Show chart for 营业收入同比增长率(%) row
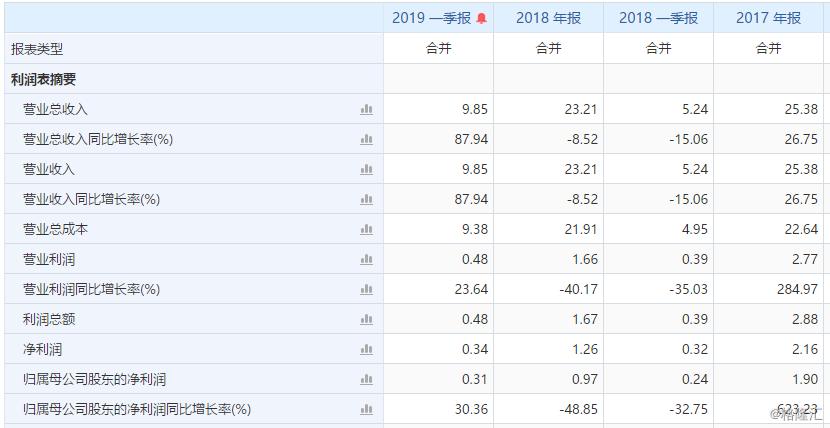This screenshot has width=830, height=428. (x=366, y=199)
